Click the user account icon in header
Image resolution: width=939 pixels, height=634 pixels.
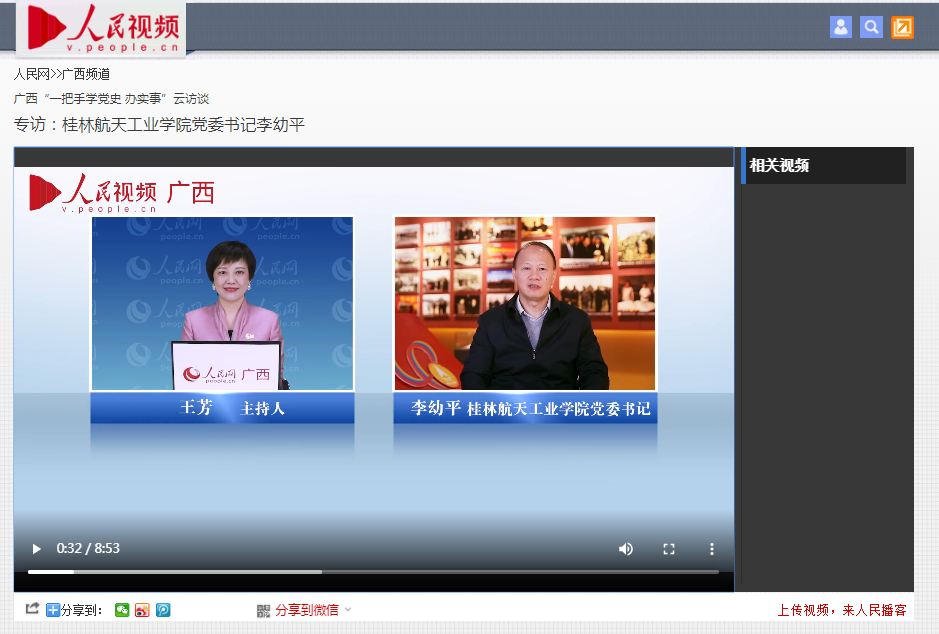coord(840,27)
